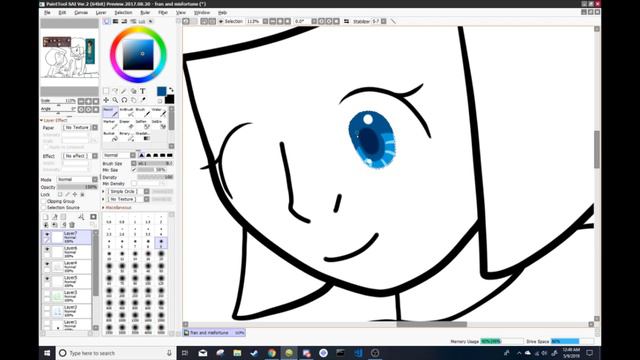Click the black background color swatch
The height and width of the screenshot is (360, 640).
[169, 99]
